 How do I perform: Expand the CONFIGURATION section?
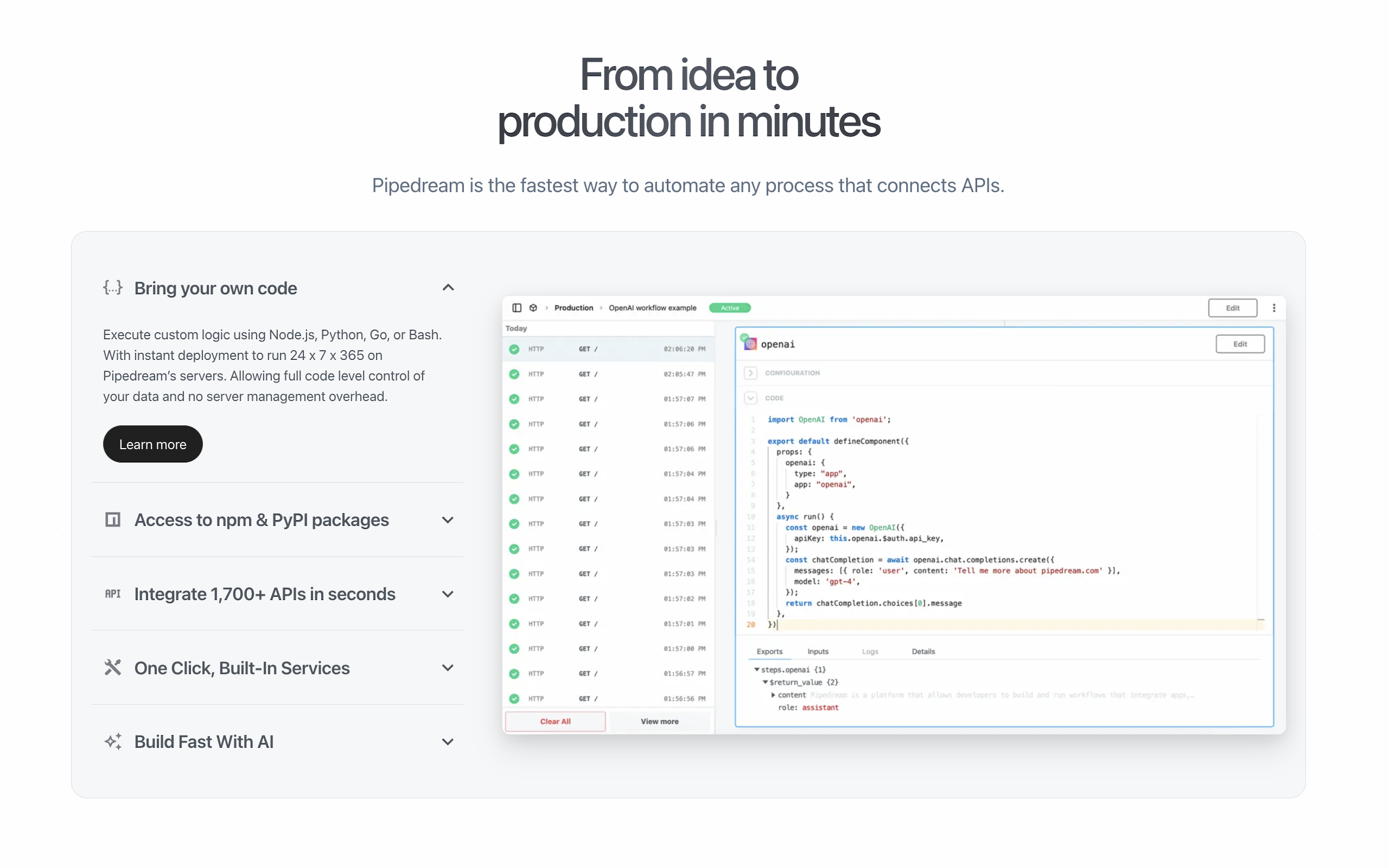[x=750, y=373]
